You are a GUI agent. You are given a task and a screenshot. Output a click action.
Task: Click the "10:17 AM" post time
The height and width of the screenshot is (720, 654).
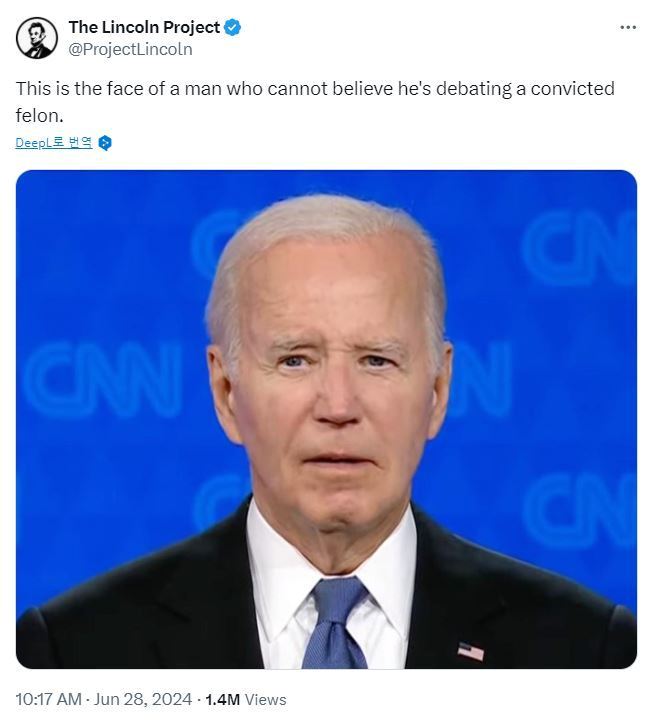(x=48, y=700)
